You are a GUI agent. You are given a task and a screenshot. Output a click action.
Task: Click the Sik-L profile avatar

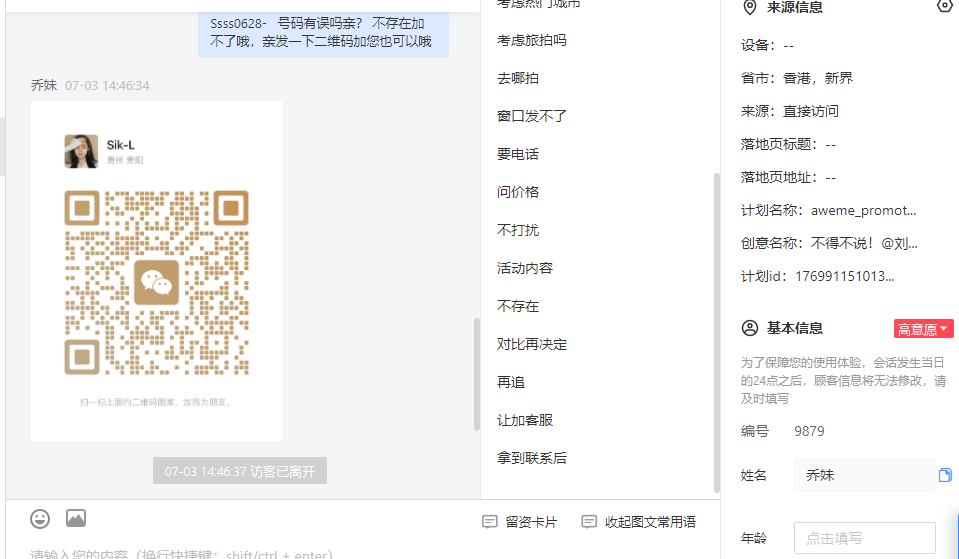pos(81,151)
